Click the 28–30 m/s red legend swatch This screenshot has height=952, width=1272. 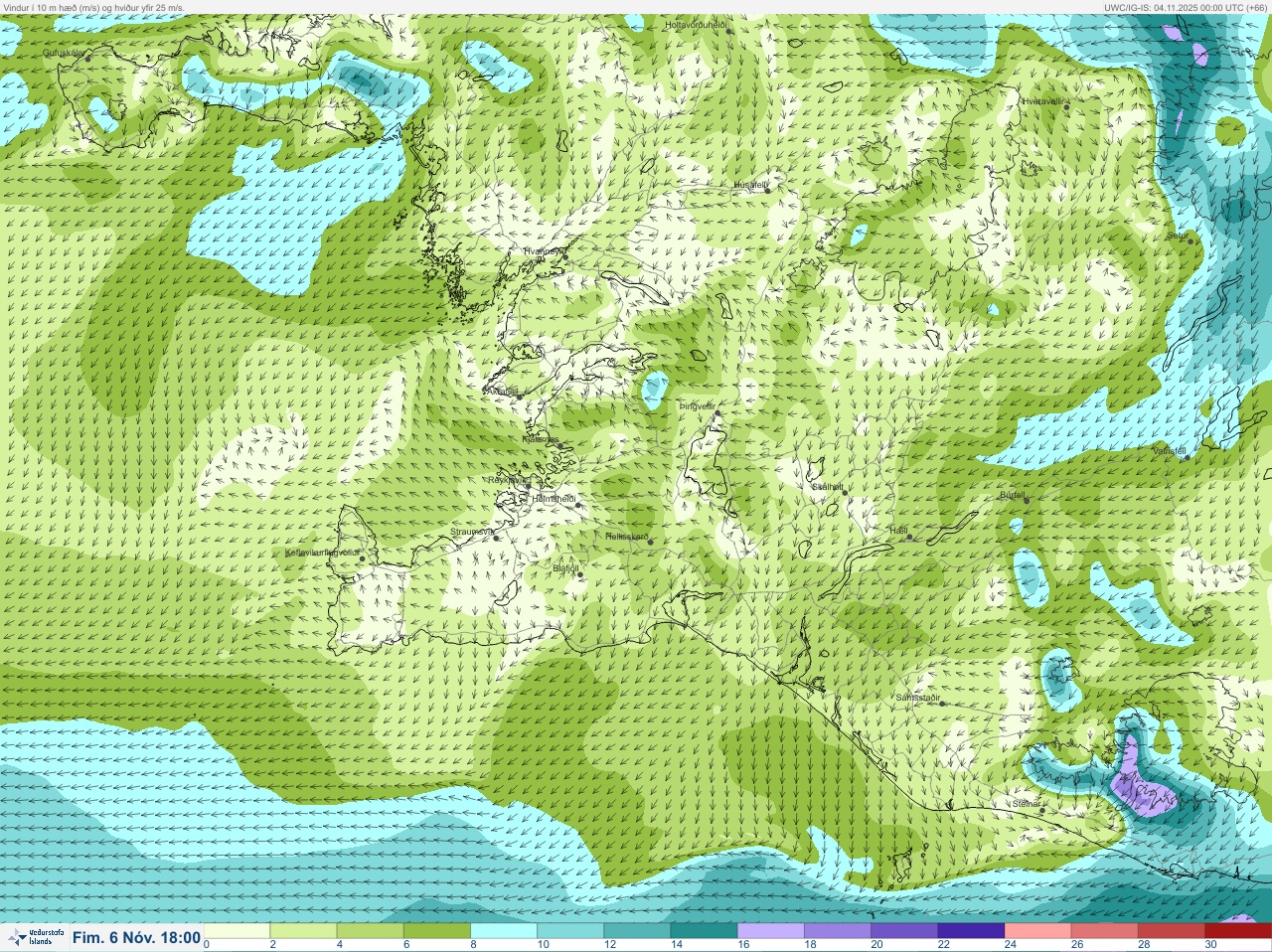[x=1171, y=931]
